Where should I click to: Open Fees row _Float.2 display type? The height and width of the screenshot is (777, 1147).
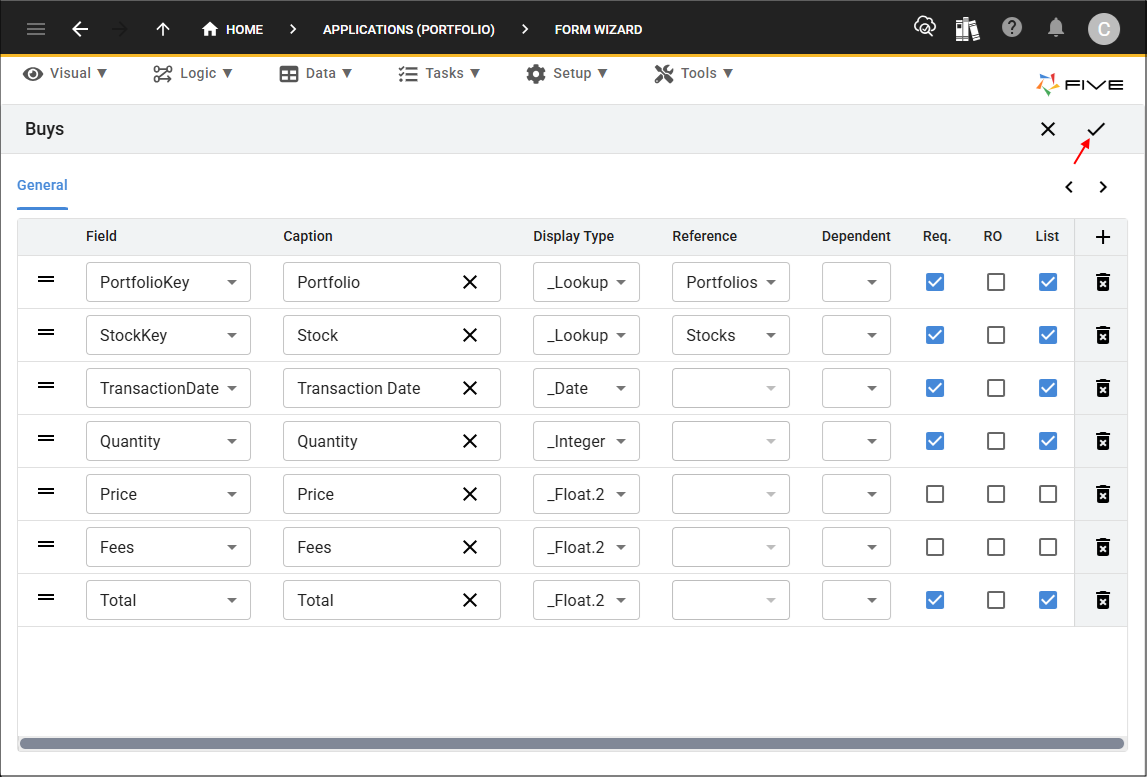coord(586,547)
